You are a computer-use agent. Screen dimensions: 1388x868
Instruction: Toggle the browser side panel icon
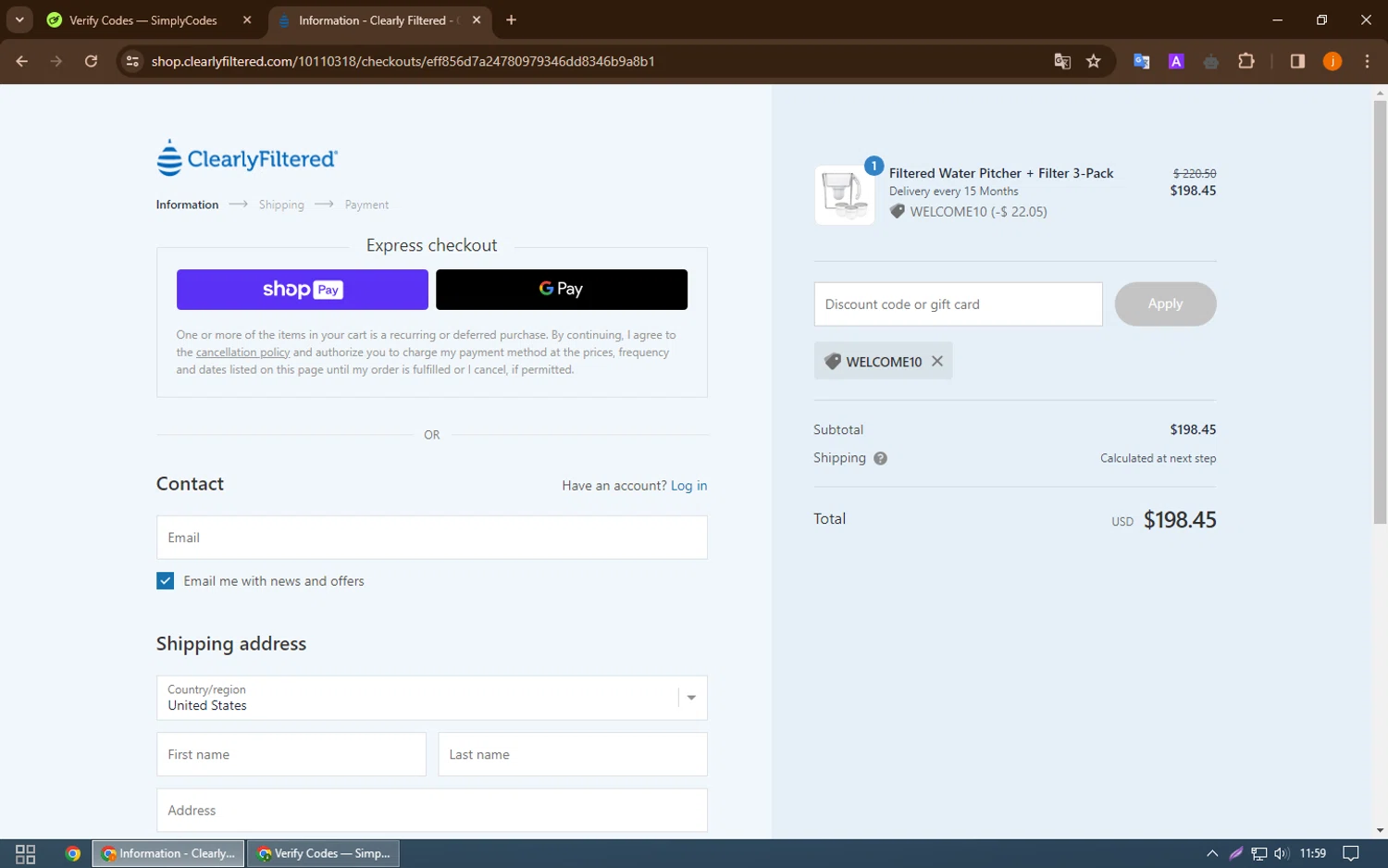click(1297, 61)
